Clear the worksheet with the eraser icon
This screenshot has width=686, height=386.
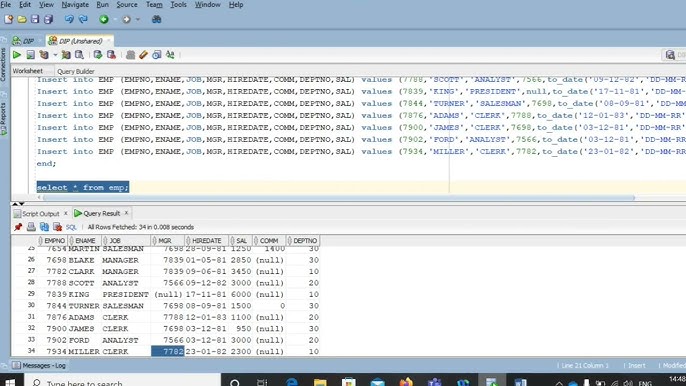tap(144, 55)
